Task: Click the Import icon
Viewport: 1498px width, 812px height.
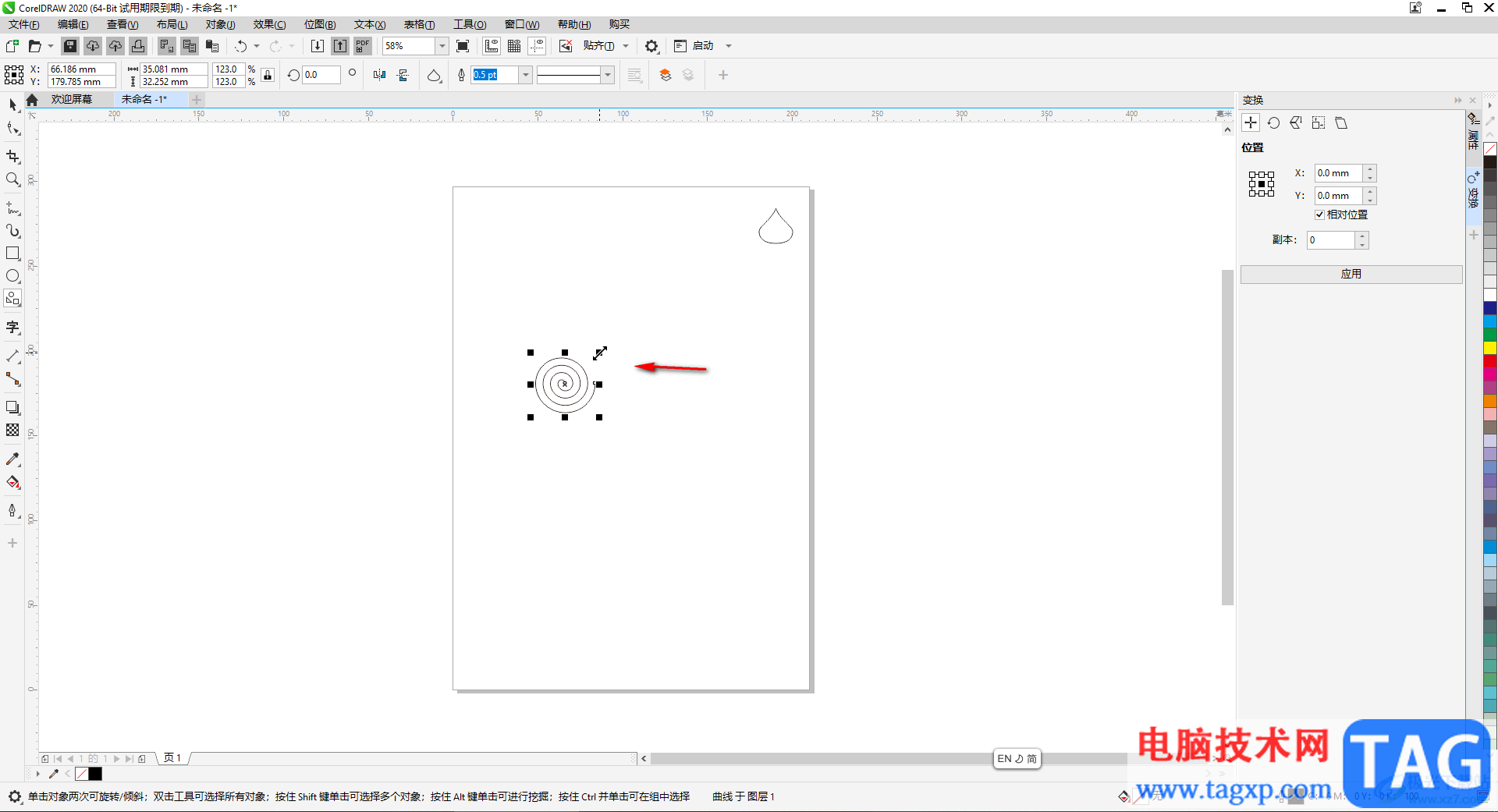Action: [x=318, y=46]
